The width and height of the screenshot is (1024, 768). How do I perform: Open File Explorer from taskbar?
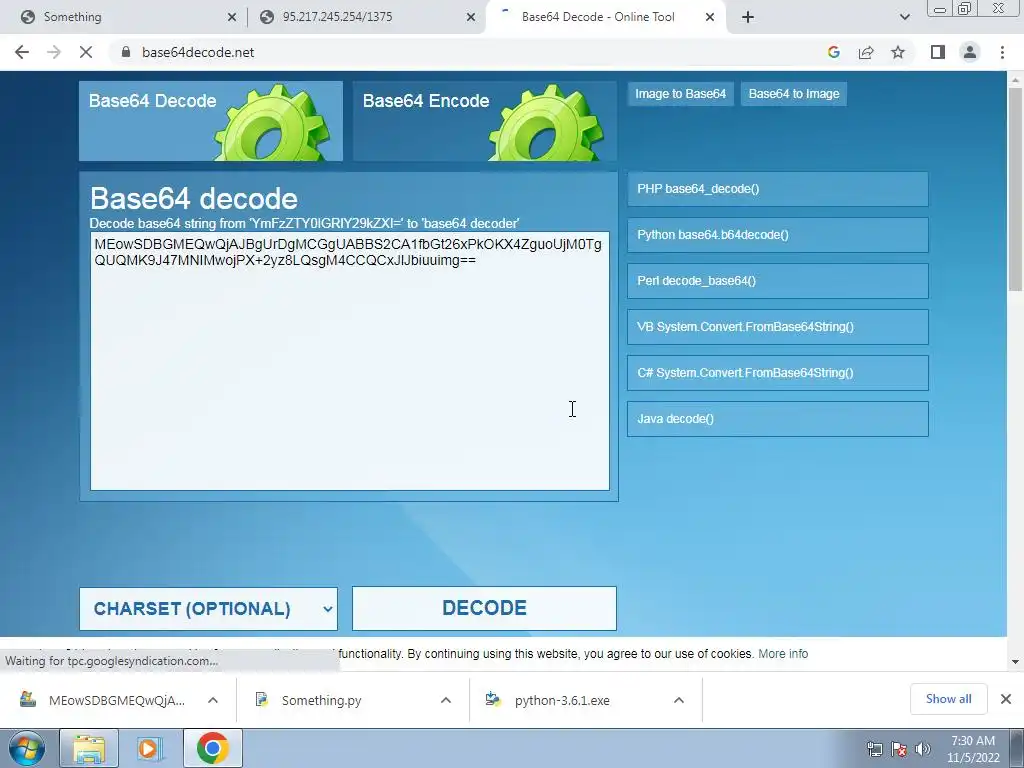[x=89, y=748]
